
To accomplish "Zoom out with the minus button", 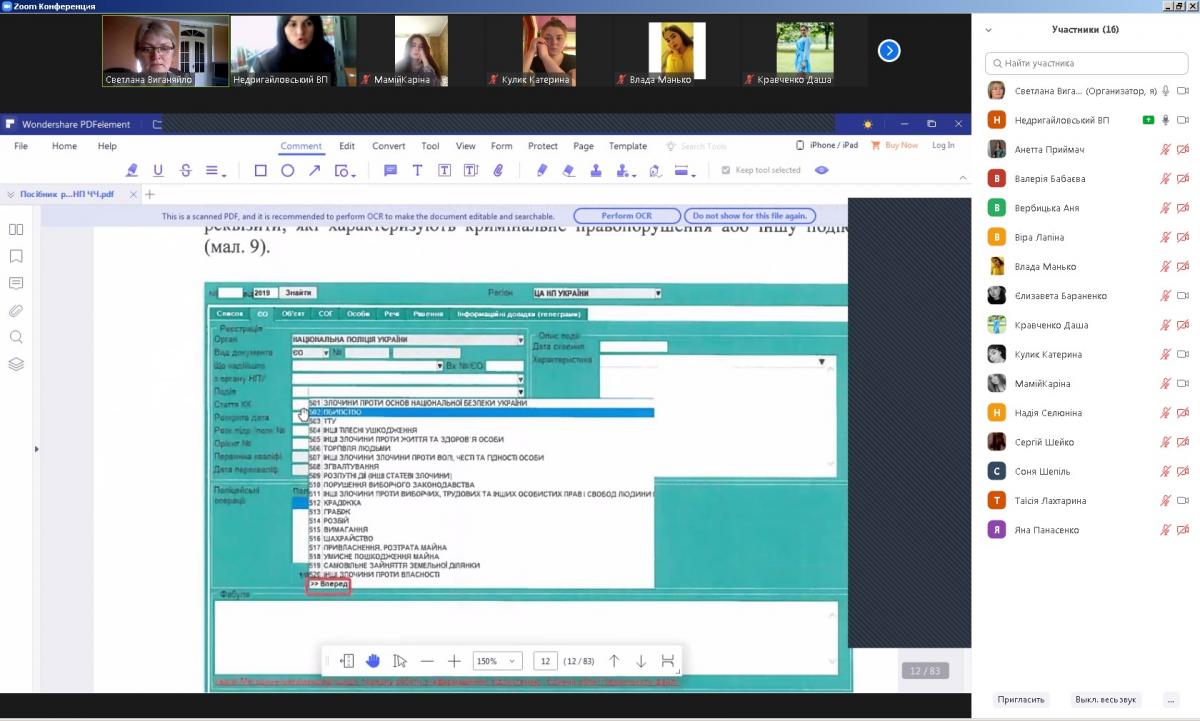I will pos(427,661).
